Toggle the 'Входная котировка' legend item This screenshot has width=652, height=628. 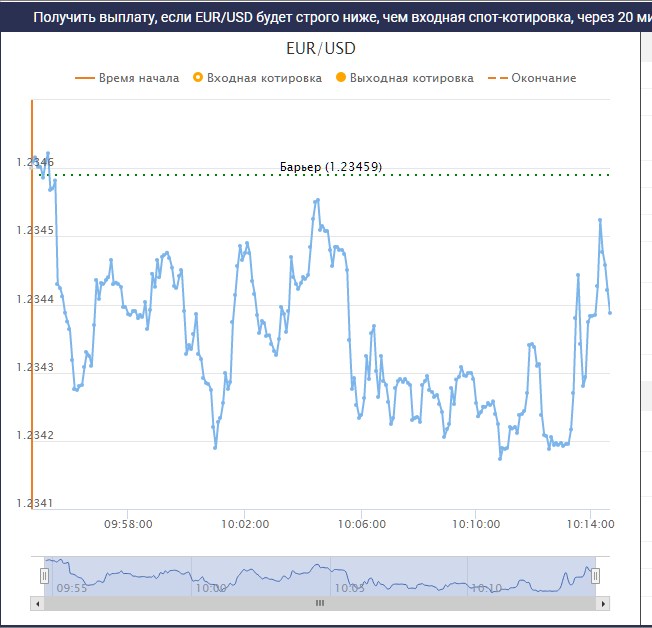point(257,78)
